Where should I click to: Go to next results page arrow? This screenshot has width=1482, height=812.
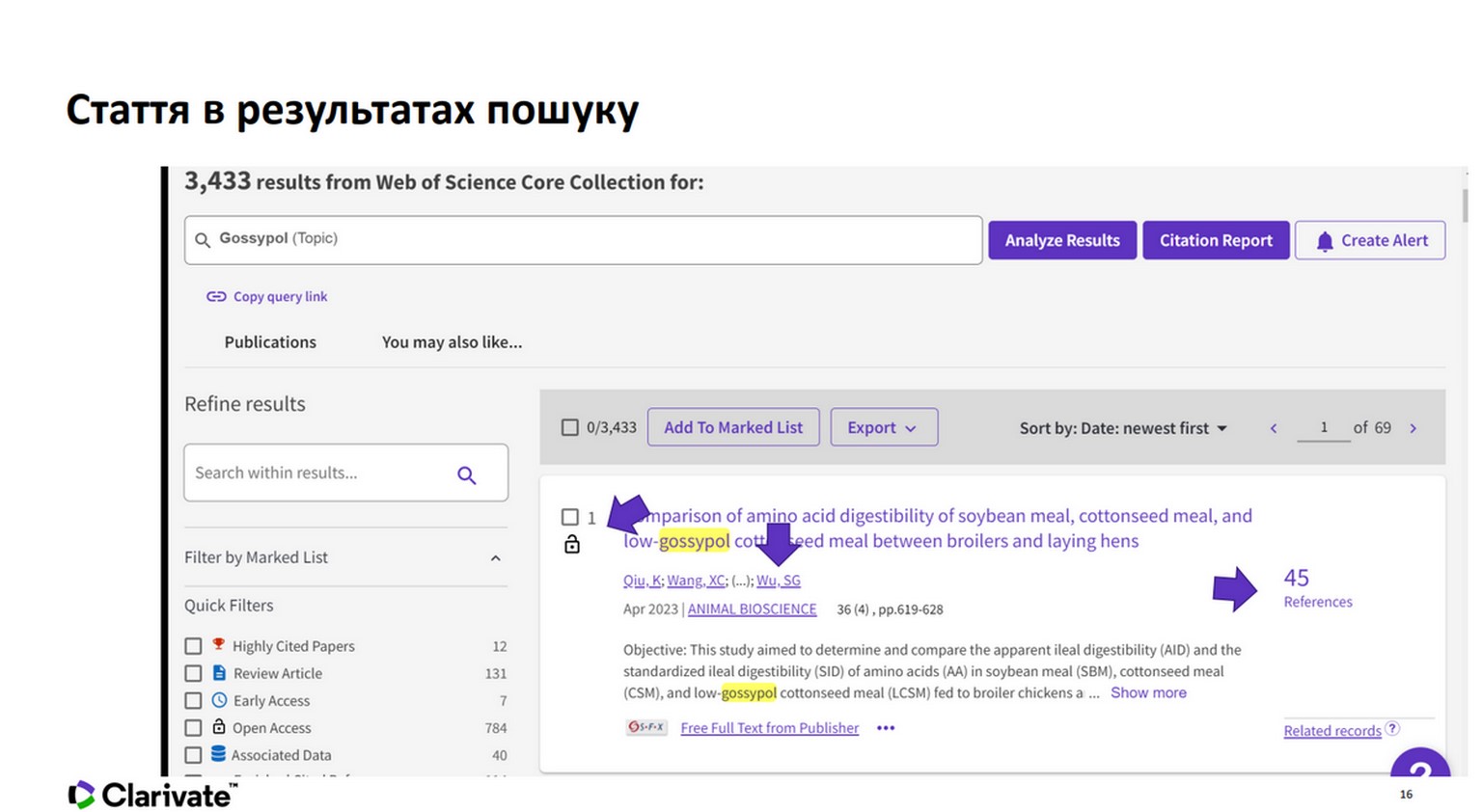(1413, 428)
